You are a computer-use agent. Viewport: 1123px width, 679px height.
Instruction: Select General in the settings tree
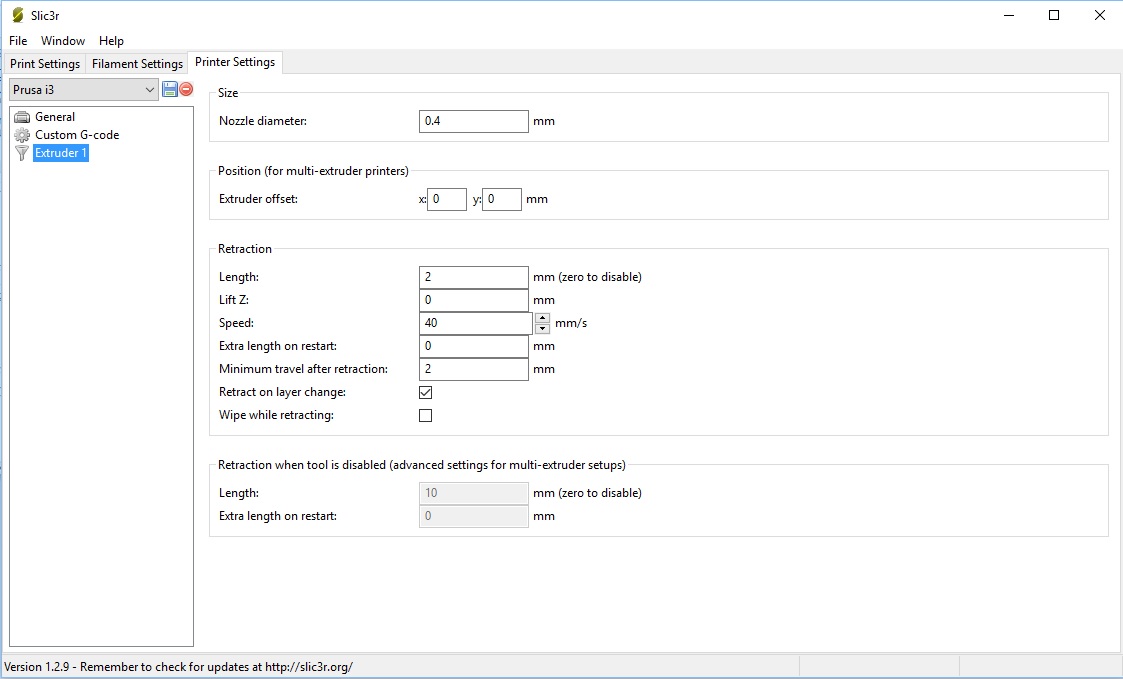pos(55,117)
